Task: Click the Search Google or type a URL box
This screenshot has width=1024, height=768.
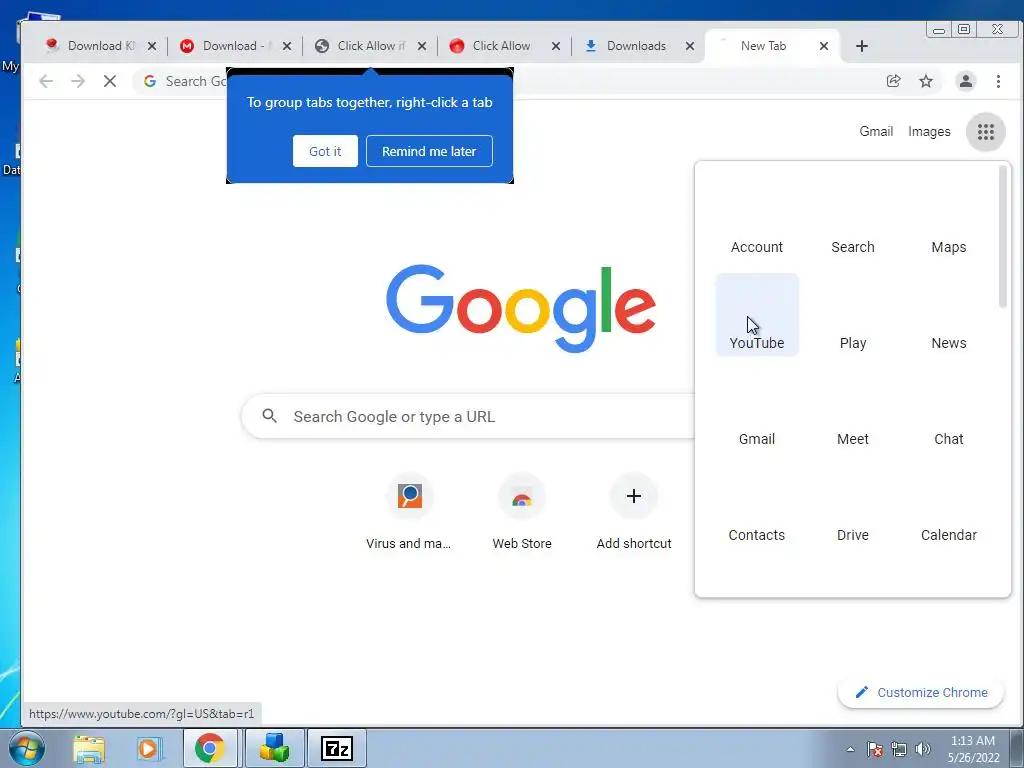Action: tap(468, 416)
